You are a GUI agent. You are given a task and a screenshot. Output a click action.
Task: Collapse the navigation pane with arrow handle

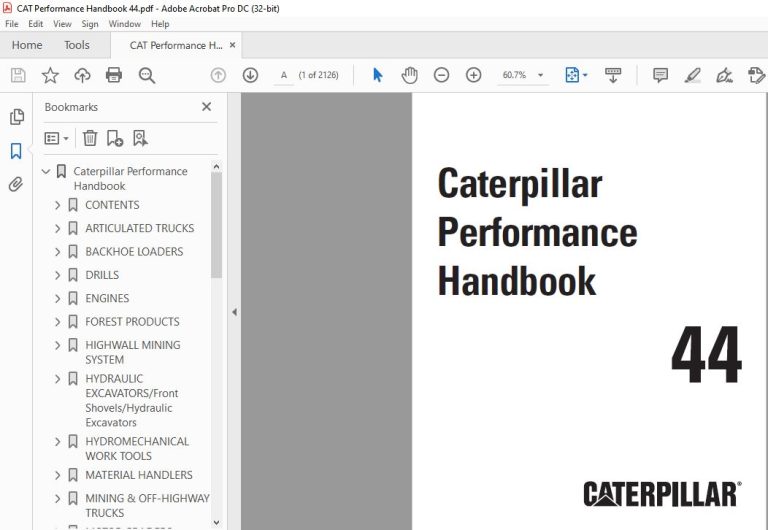click(x=235, y=312)
